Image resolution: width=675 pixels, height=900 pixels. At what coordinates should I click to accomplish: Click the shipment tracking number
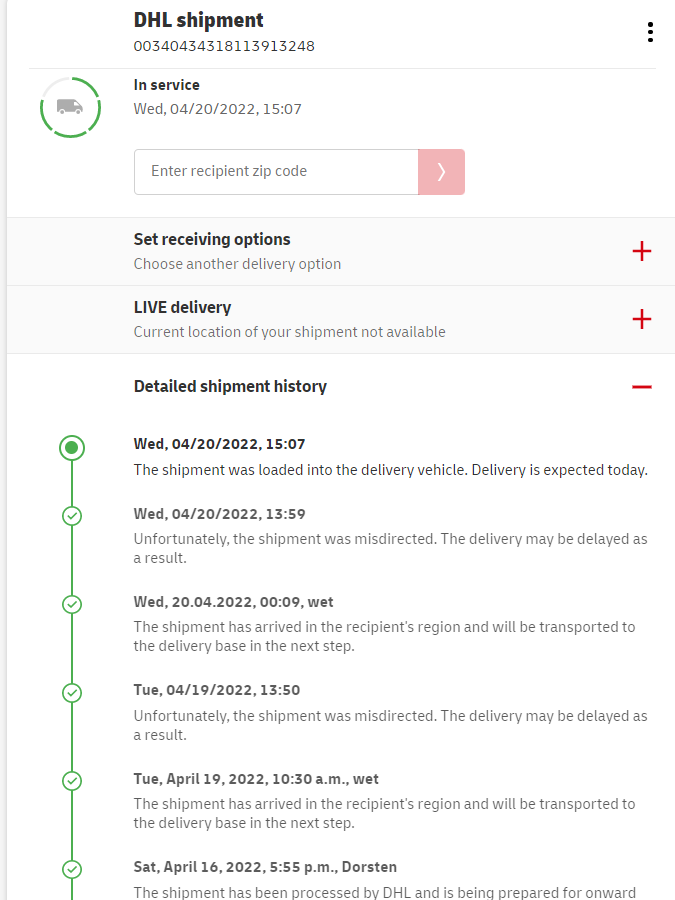(225, 46)
